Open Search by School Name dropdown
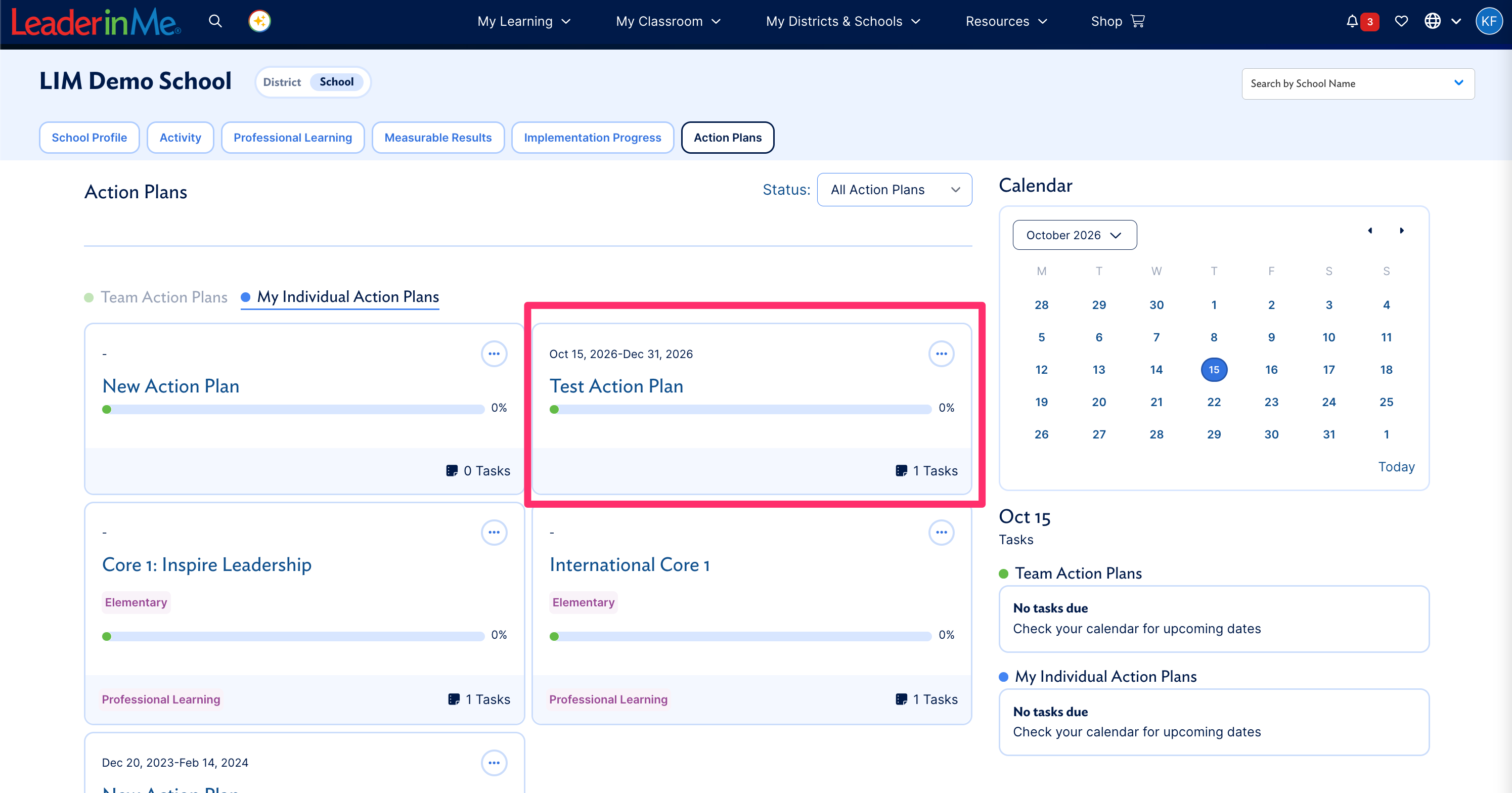Viewport: 1512px width, 793px height. [x=1358, y=83]
